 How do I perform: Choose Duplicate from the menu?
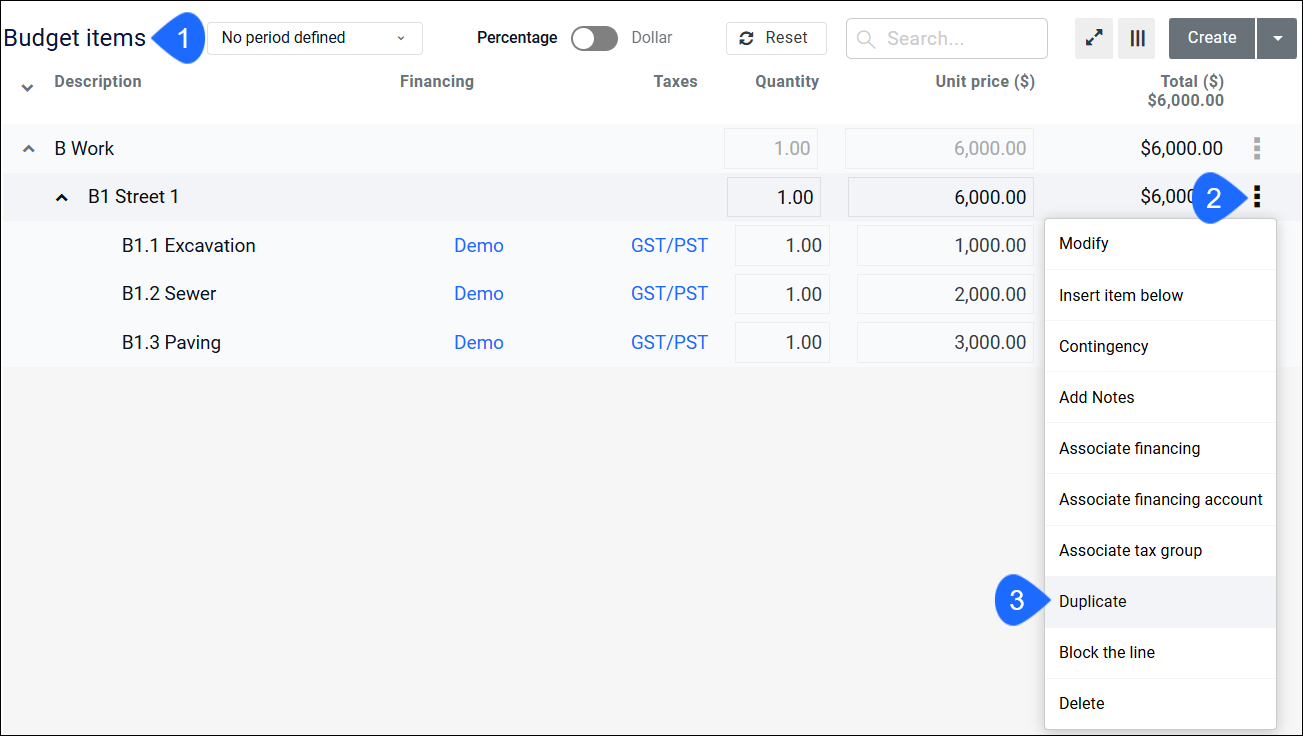click(1160, 601)
